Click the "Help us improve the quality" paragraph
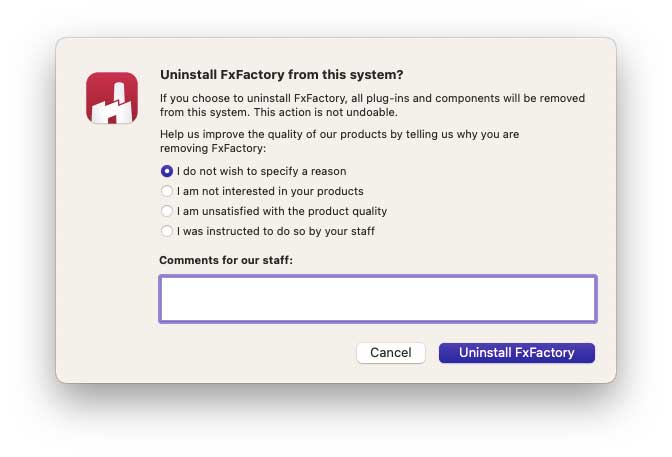 pyautogui.click(x=339, y=134)
